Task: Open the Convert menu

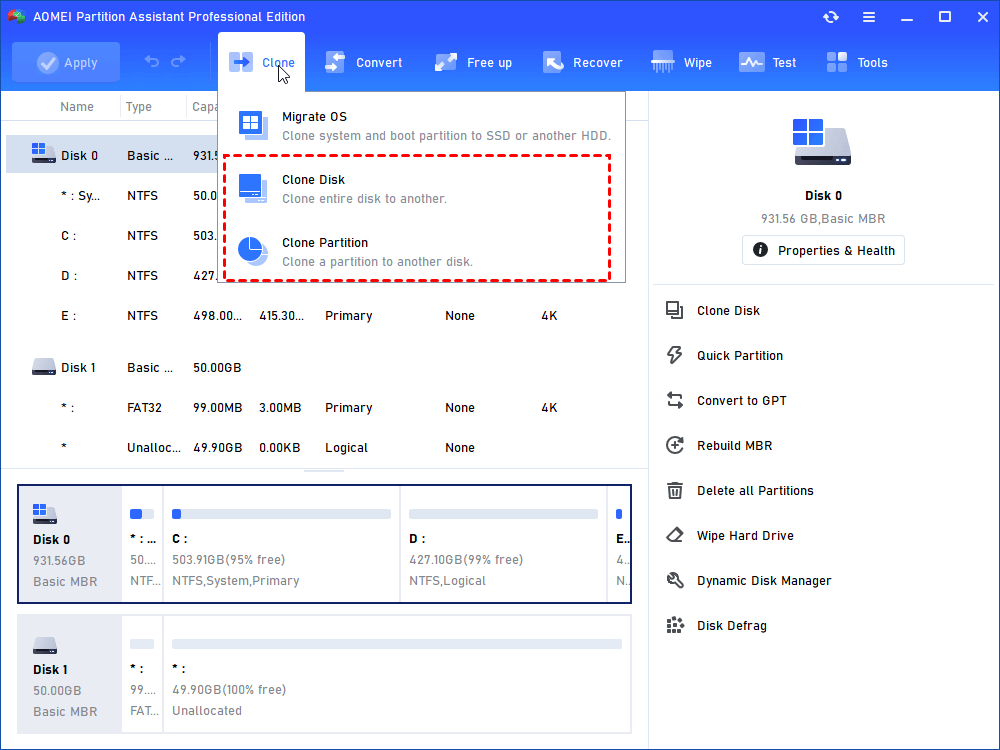Action: pos(364,62)
